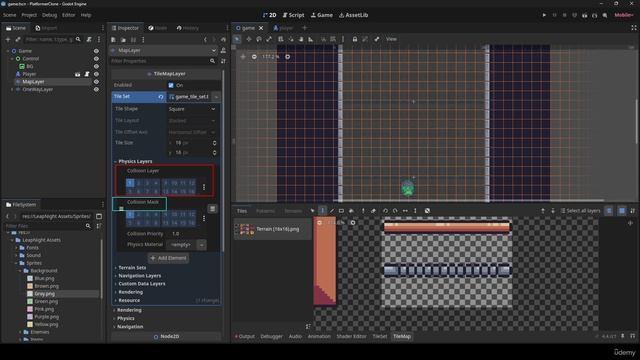This screenshot has width=640, height=360.
Task: Revert the Tile Set property
Action: click(x=161, y=97)
